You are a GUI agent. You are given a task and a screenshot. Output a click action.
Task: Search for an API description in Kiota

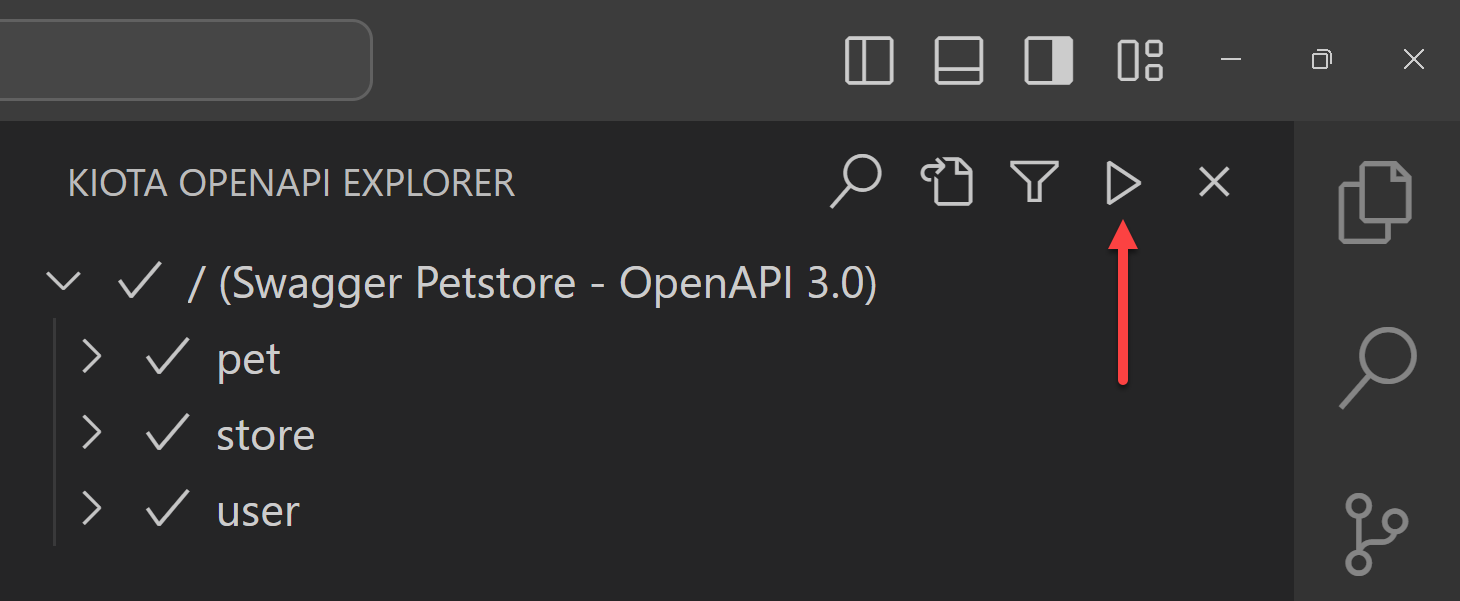click(856, 183)
